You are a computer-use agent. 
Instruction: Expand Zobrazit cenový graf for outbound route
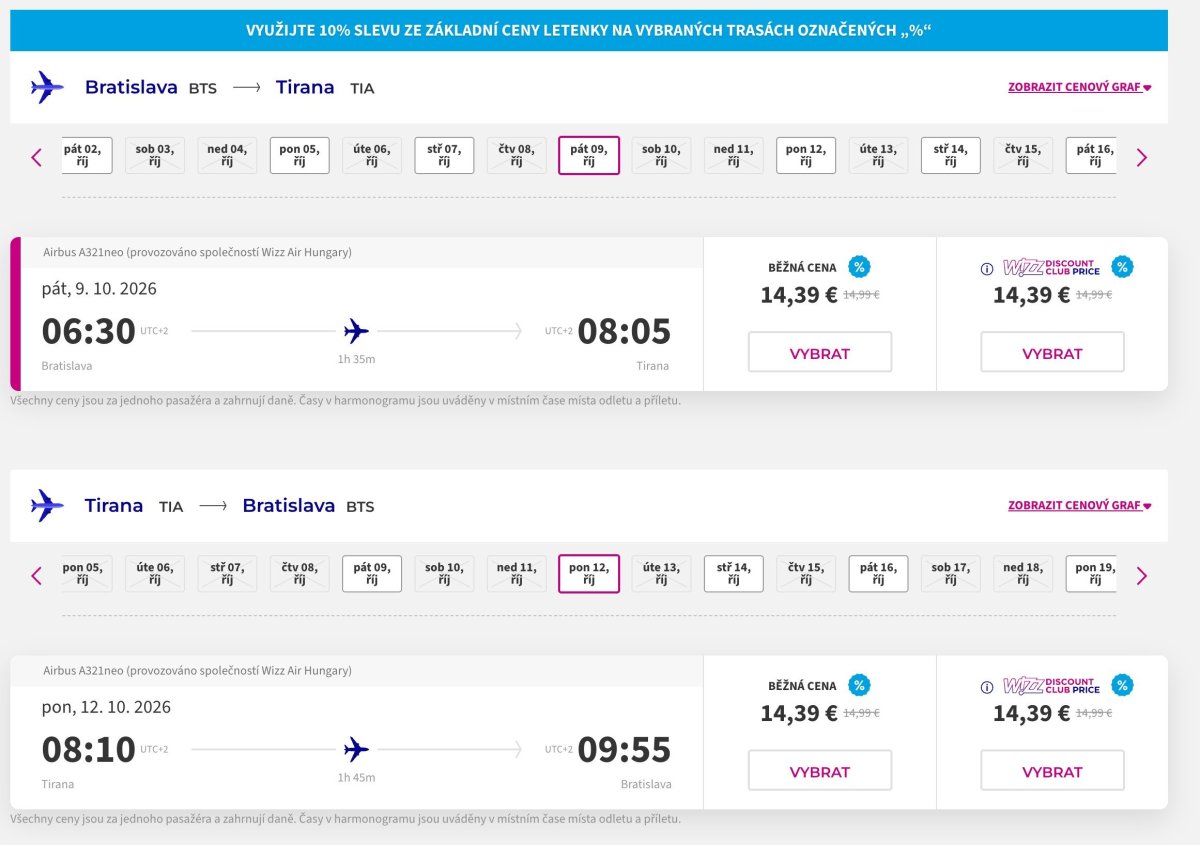coord(1080,87)
